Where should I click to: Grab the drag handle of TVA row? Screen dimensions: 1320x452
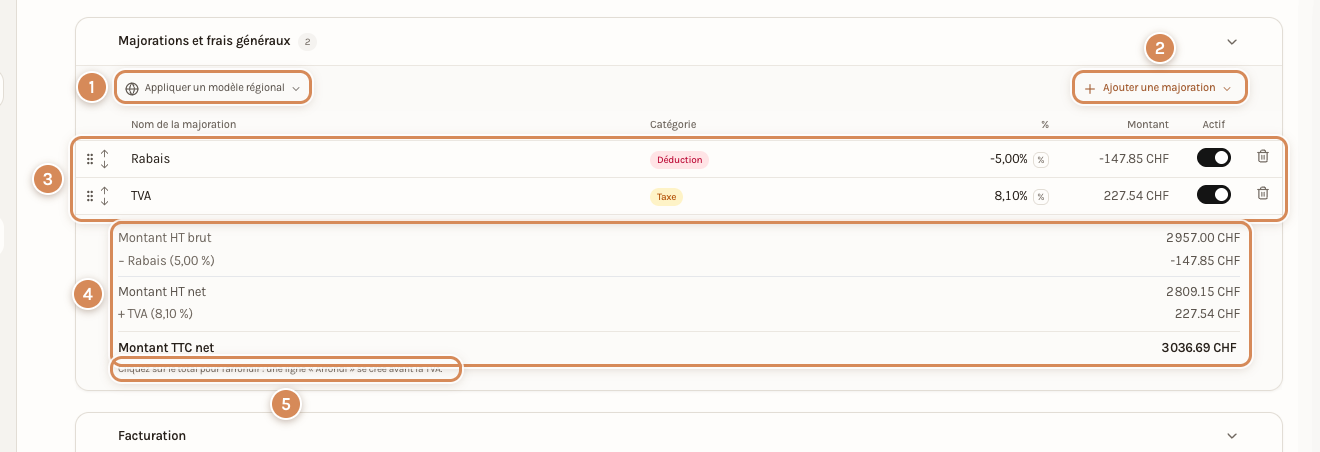point(90,196)
